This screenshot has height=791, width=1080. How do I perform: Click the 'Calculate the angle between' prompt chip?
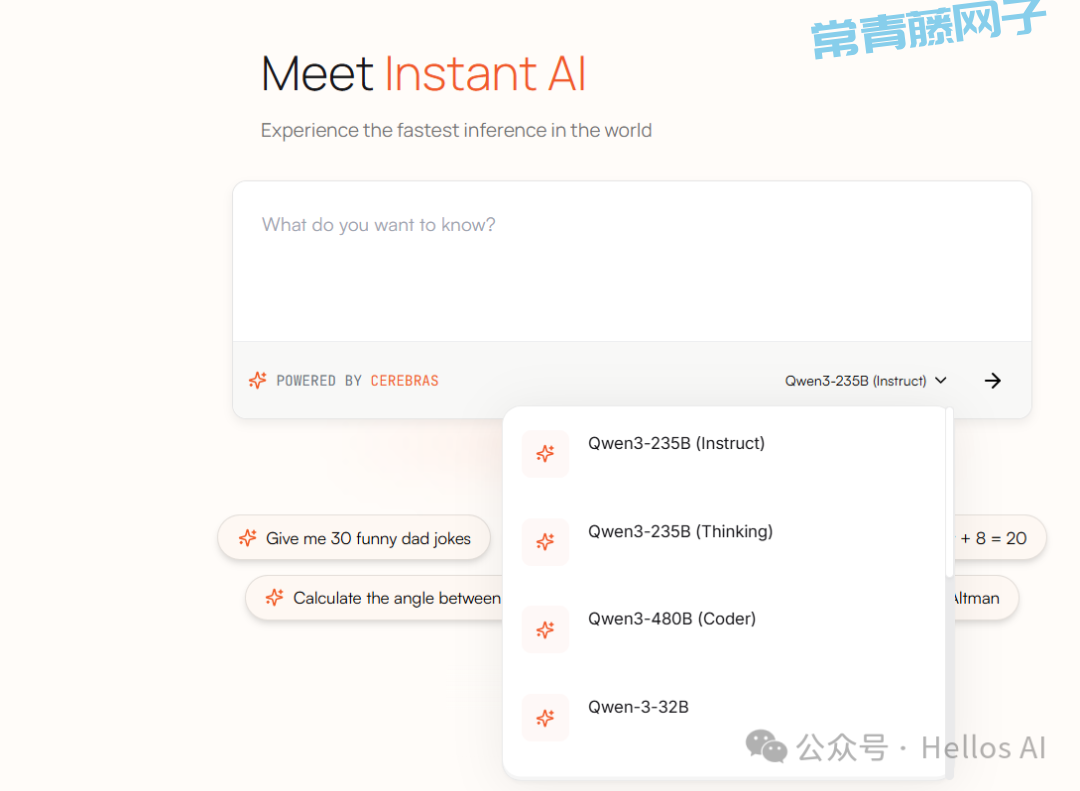396,598
